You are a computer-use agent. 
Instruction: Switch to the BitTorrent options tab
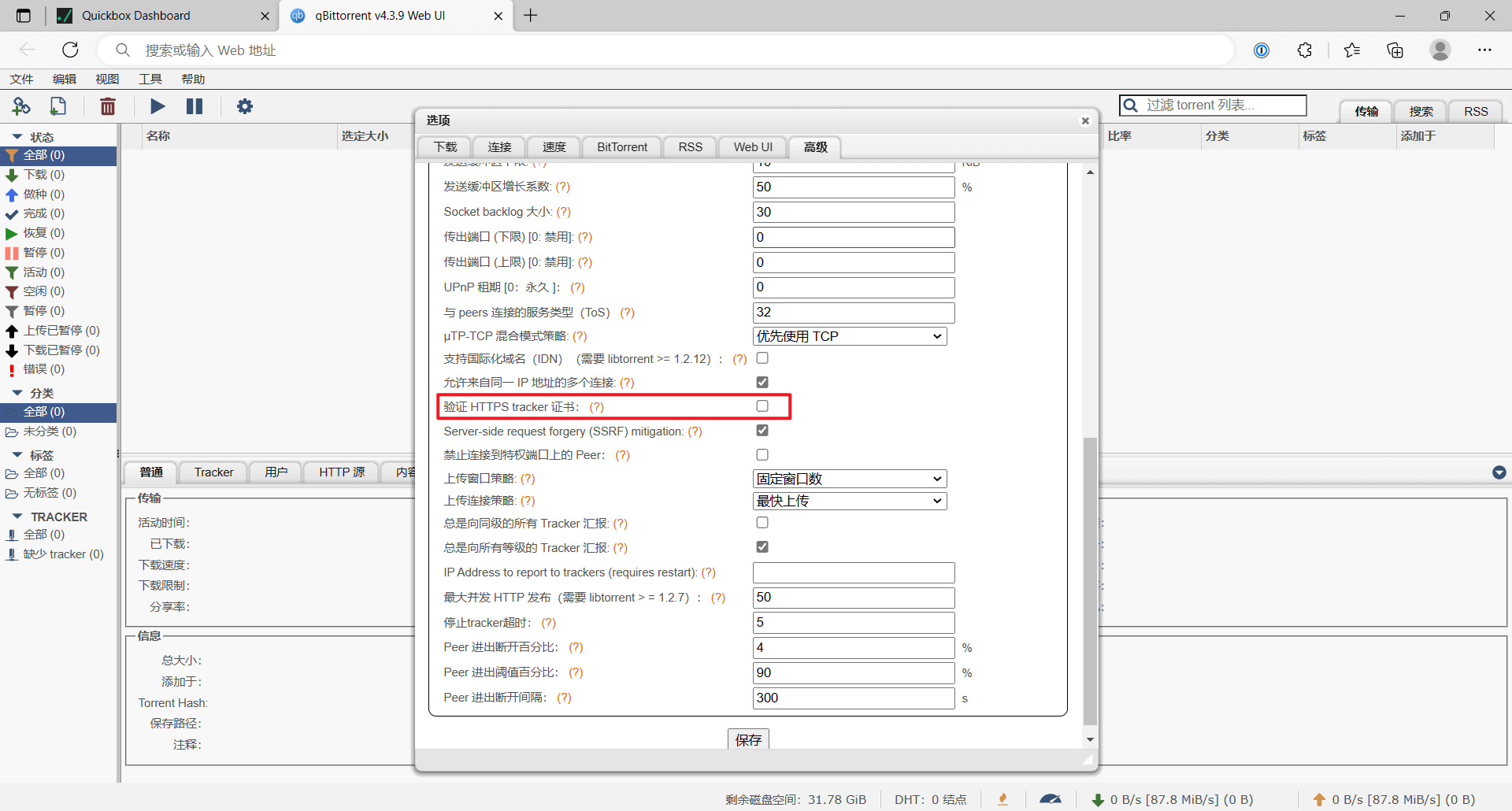click(622, 147)
